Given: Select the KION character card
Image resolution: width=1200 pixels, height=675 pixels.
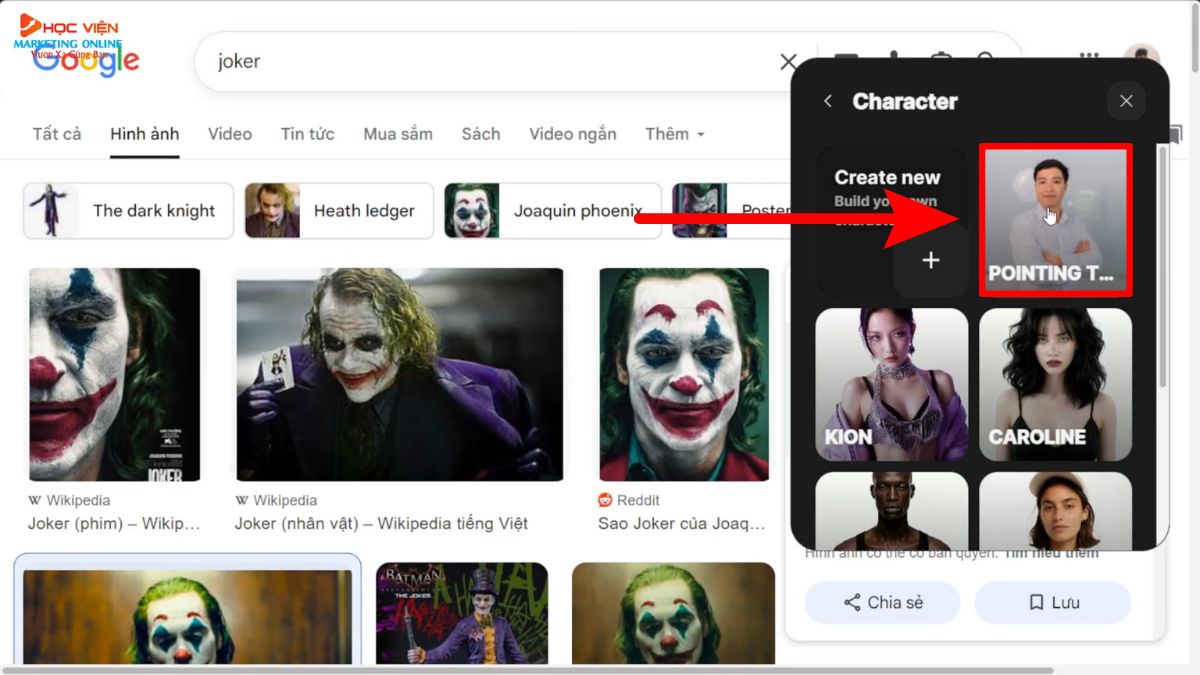Looking at the screenshot, I should click(891, 384).
